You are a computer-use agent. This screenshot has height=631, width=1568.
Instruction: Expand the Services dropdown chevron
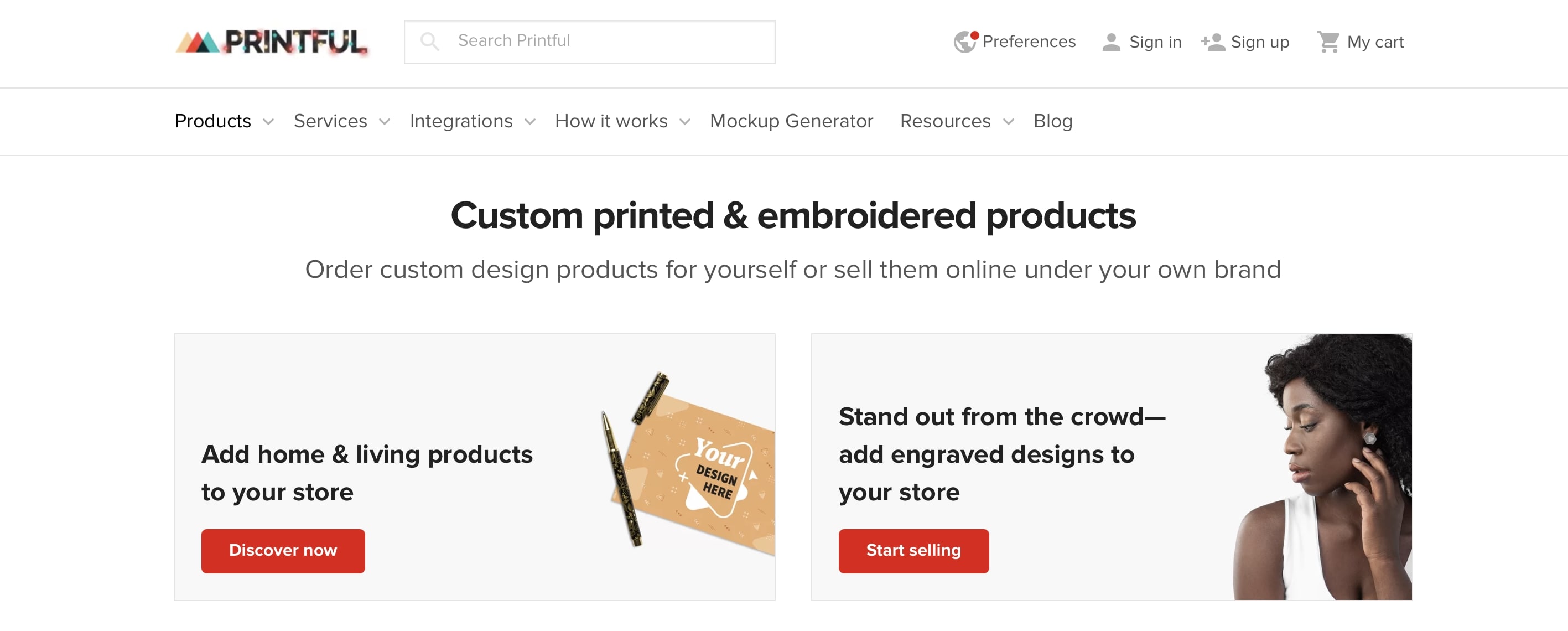[385, 122]
